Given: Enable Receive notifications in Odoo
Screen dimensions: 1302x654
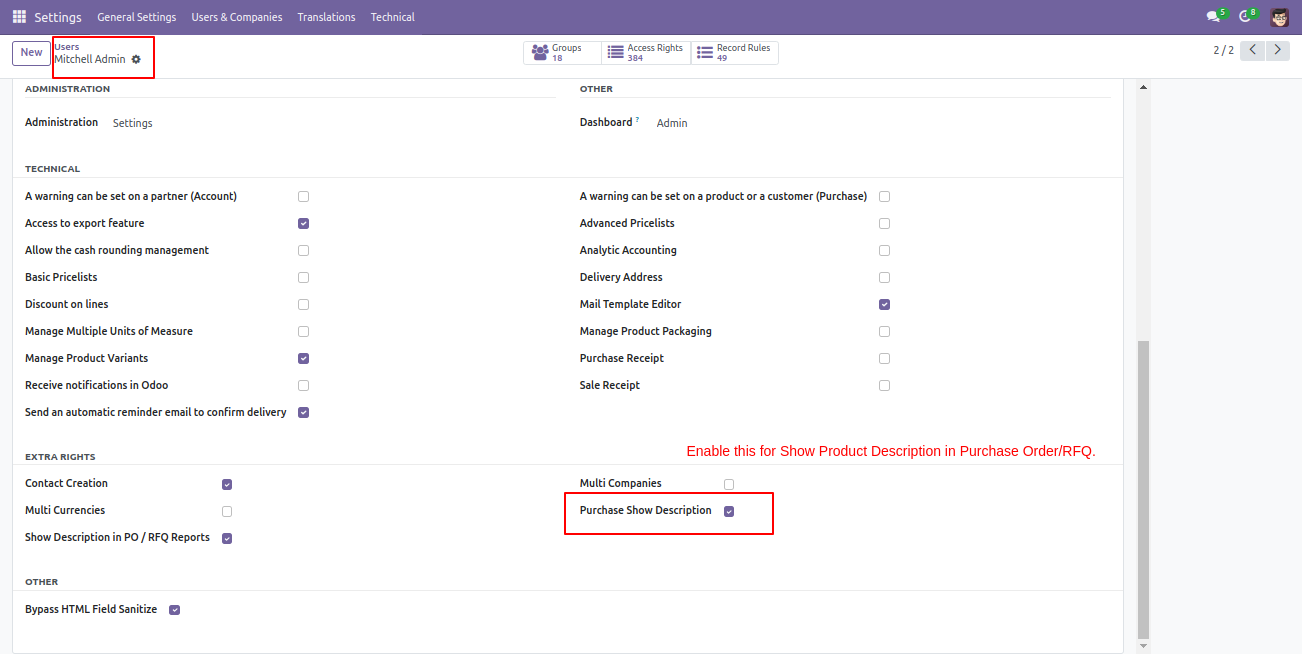Looking at the screenshot, I should (x=303, y=386).
